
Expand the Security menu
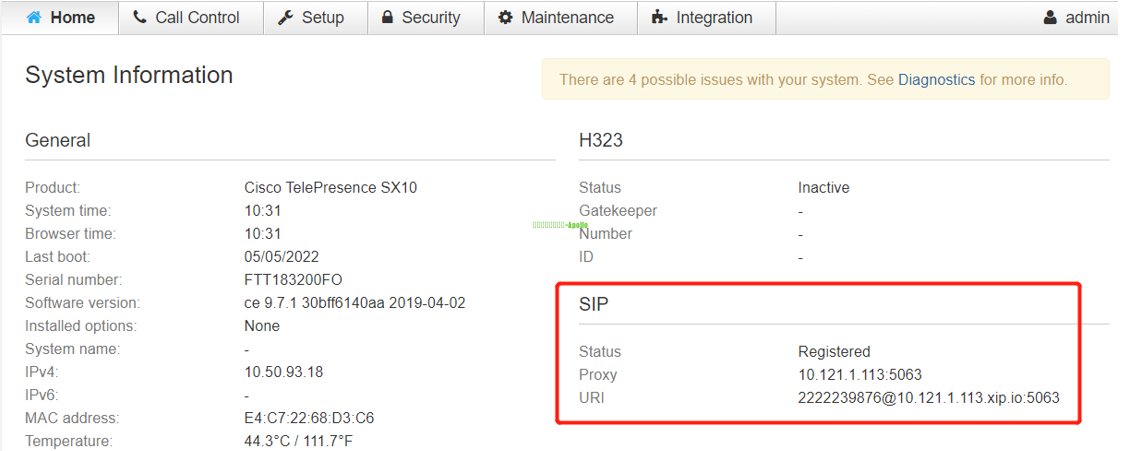[x=431, y=17]
